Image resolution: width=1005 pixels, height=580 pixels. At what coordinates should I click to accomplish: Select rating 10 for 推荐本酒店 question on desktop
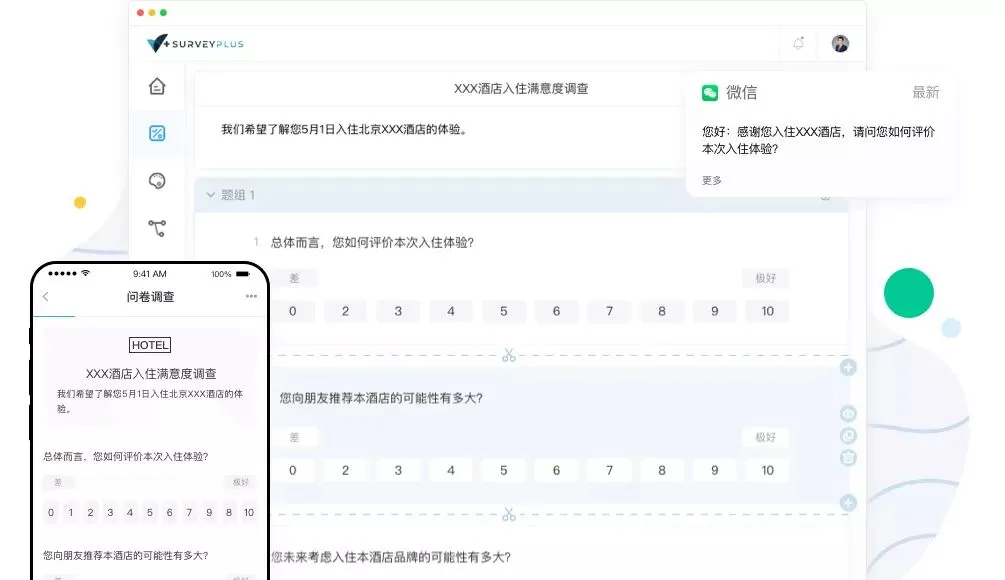click(x=767, y=470)
